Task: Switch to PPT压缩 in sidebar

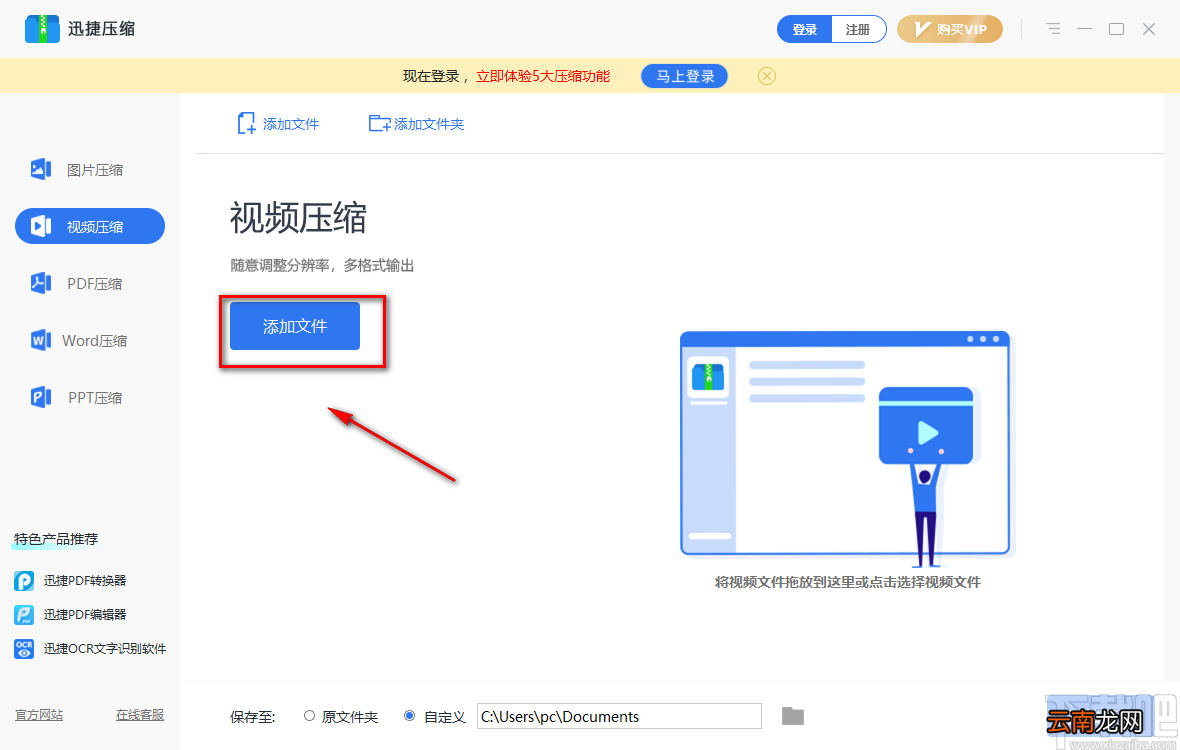Action: 90,396
